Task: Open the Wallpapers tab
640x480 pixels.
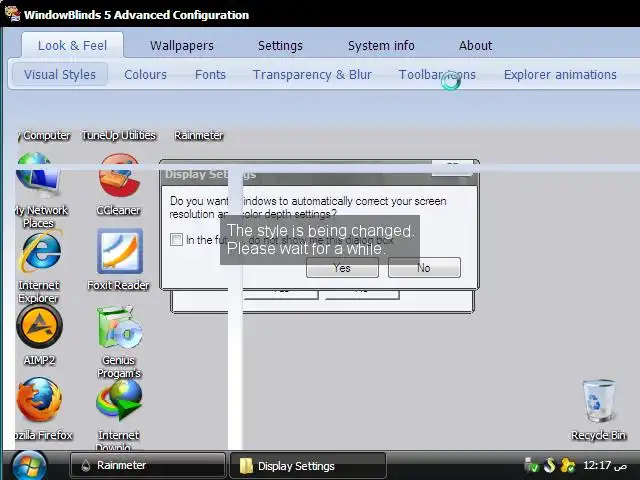Action: click(x=182, y=45)
